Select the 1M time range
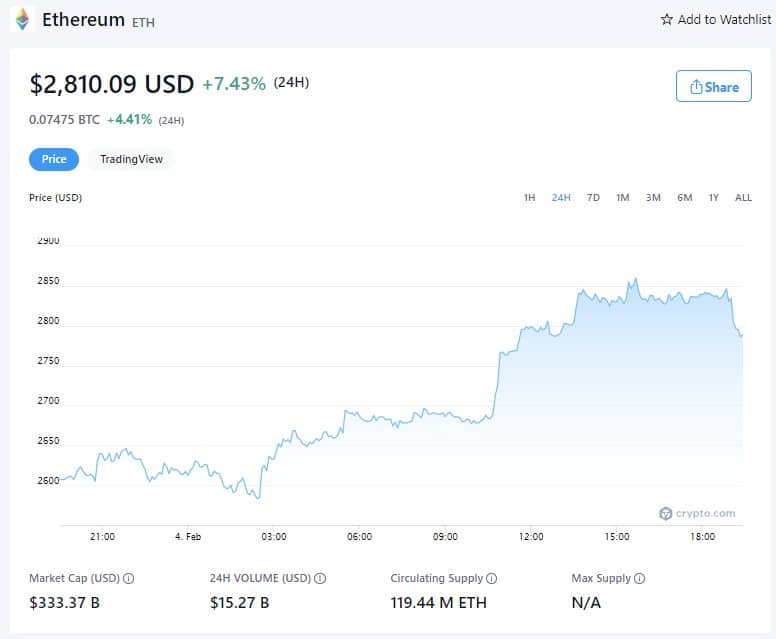This screenshot has width=776, height=639. (x=623, y=197)
